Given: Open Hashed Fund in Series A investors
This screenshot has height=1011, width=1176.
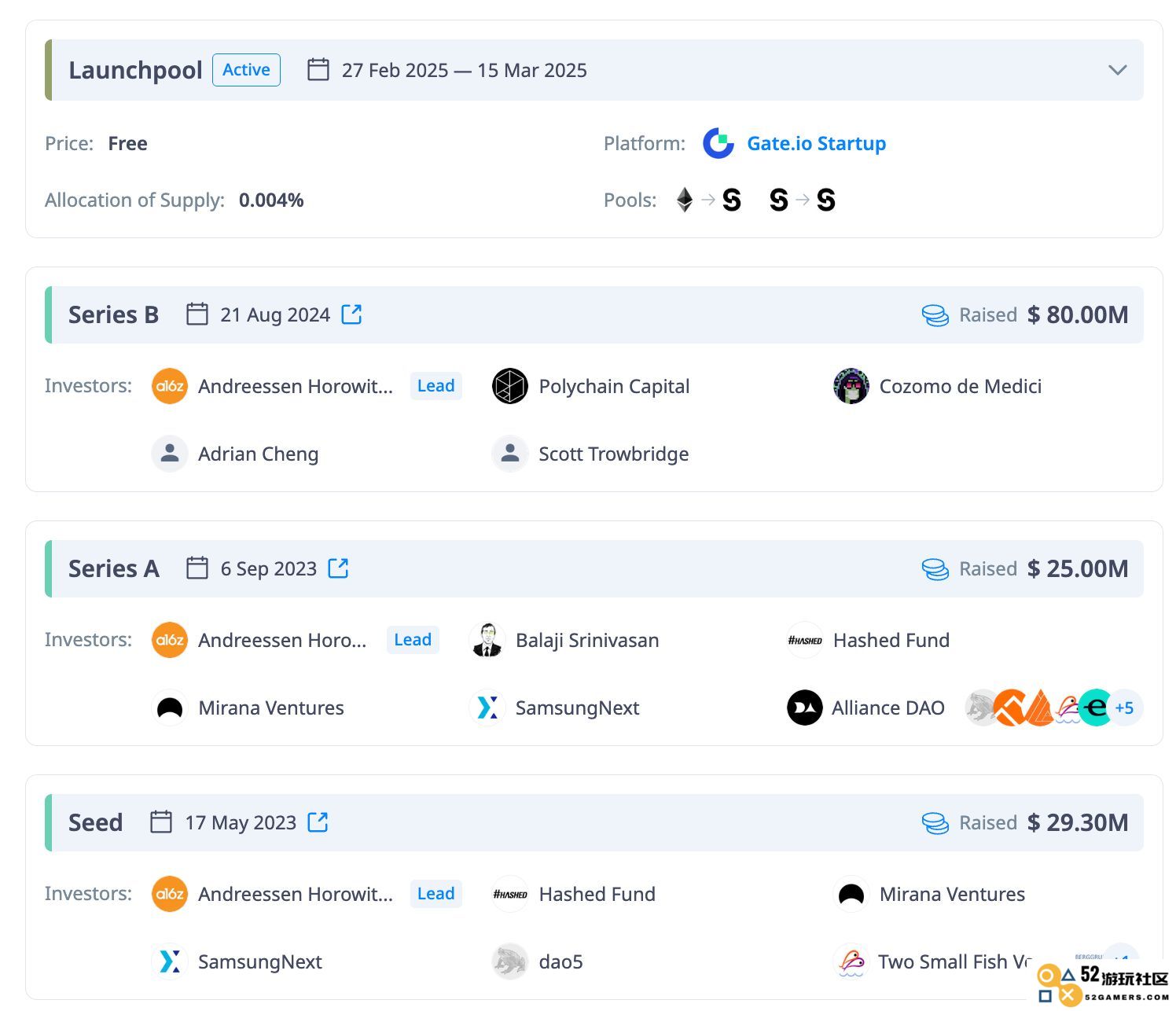Looking at the screenshot, I should pyautogui.click(x=891, y=640).
